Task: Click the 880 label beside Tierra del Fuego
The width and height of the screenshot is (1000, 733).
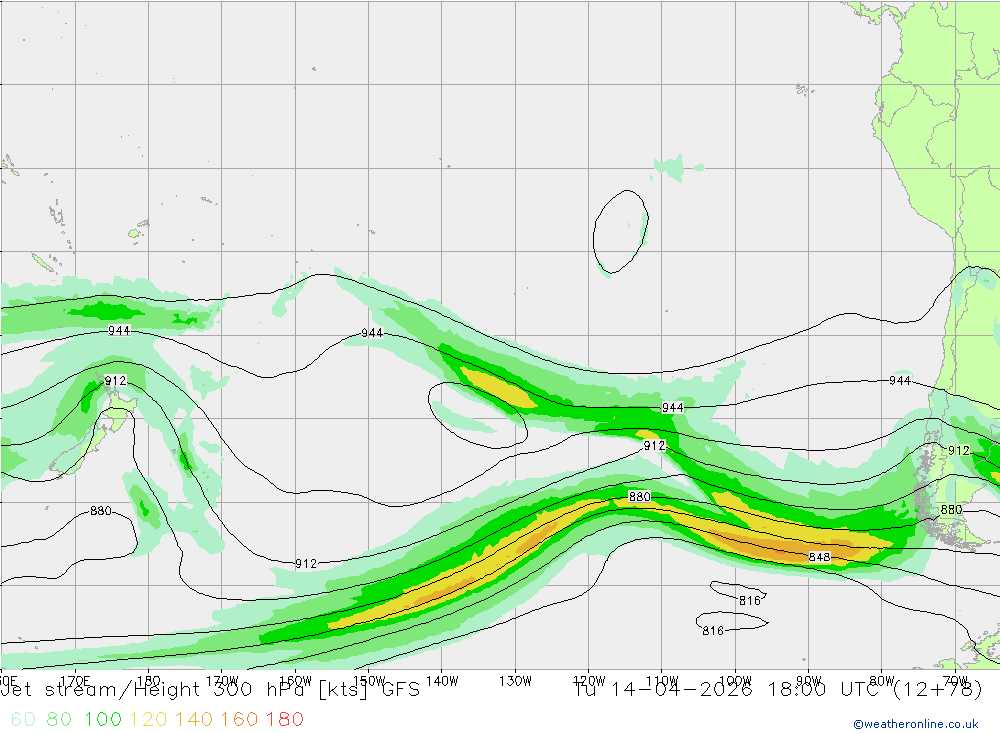Action: click(x=952, y=510)
